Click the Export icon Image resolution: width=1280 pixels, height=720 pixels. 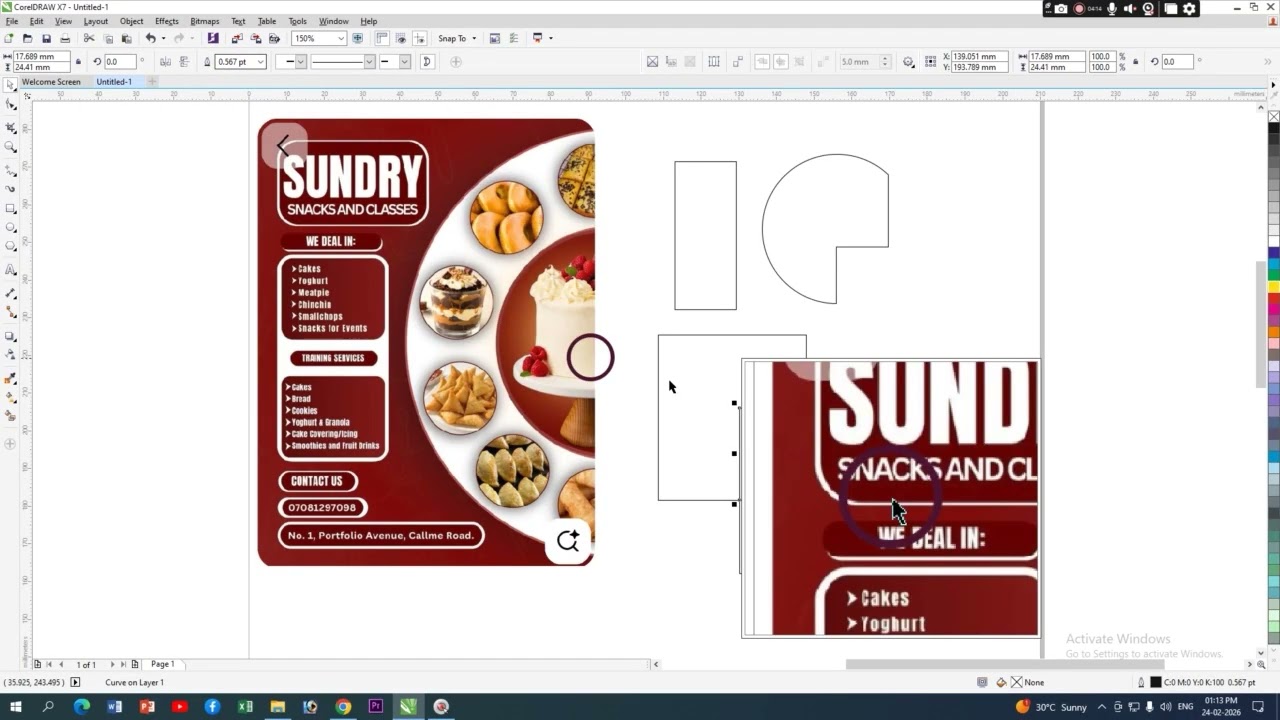(256, 38)
